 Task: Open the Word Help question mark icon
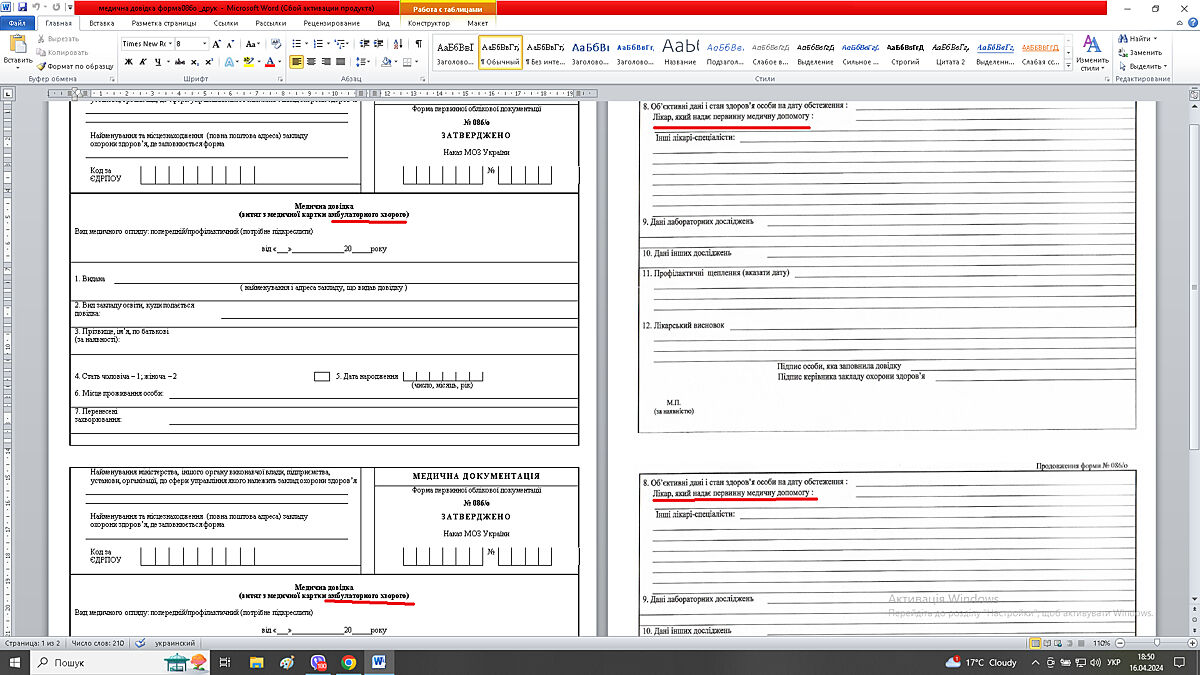coord(1188,22)
